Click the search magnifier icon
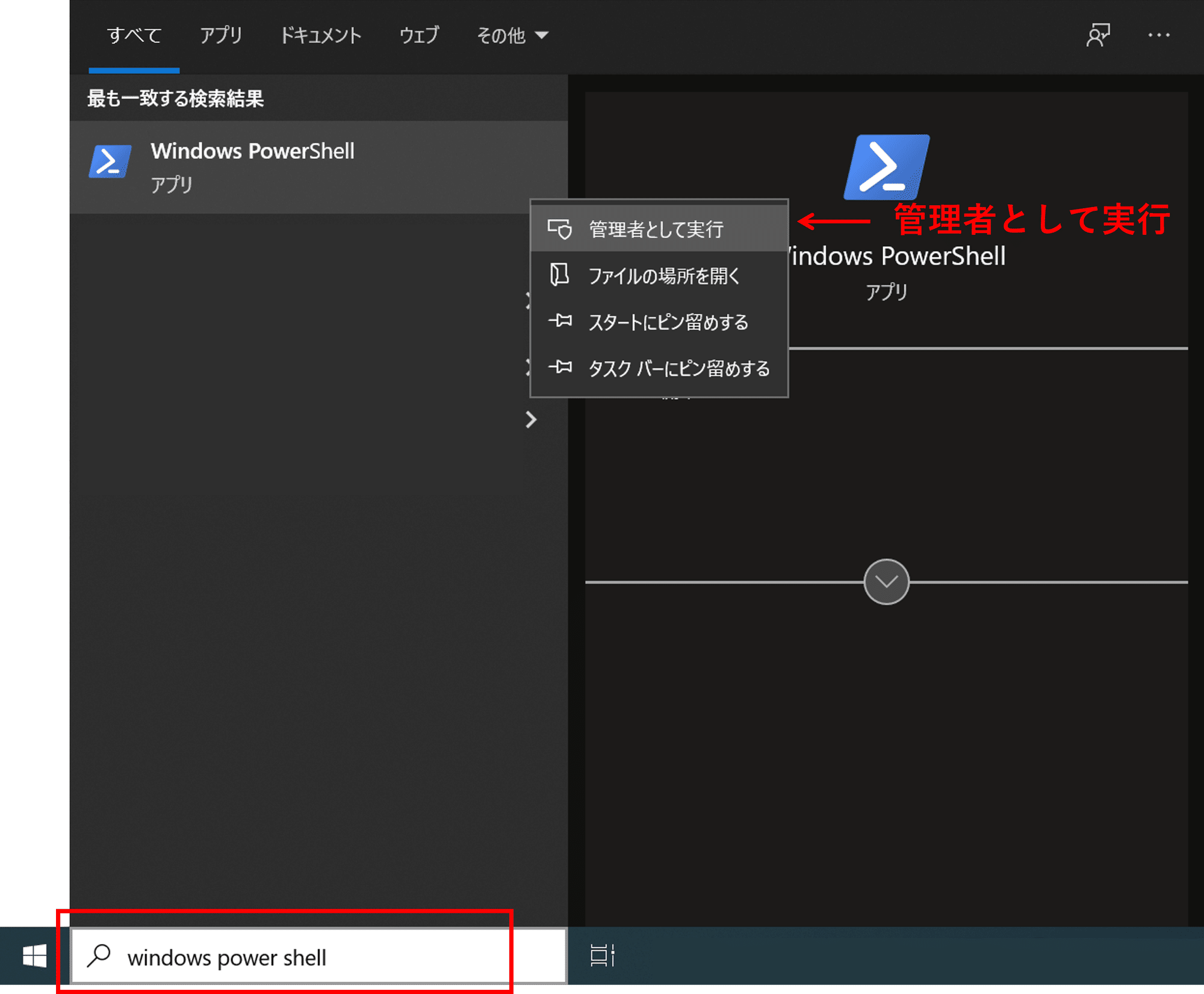This screenshot has height=994, width=1204. (x=99, y=955)
